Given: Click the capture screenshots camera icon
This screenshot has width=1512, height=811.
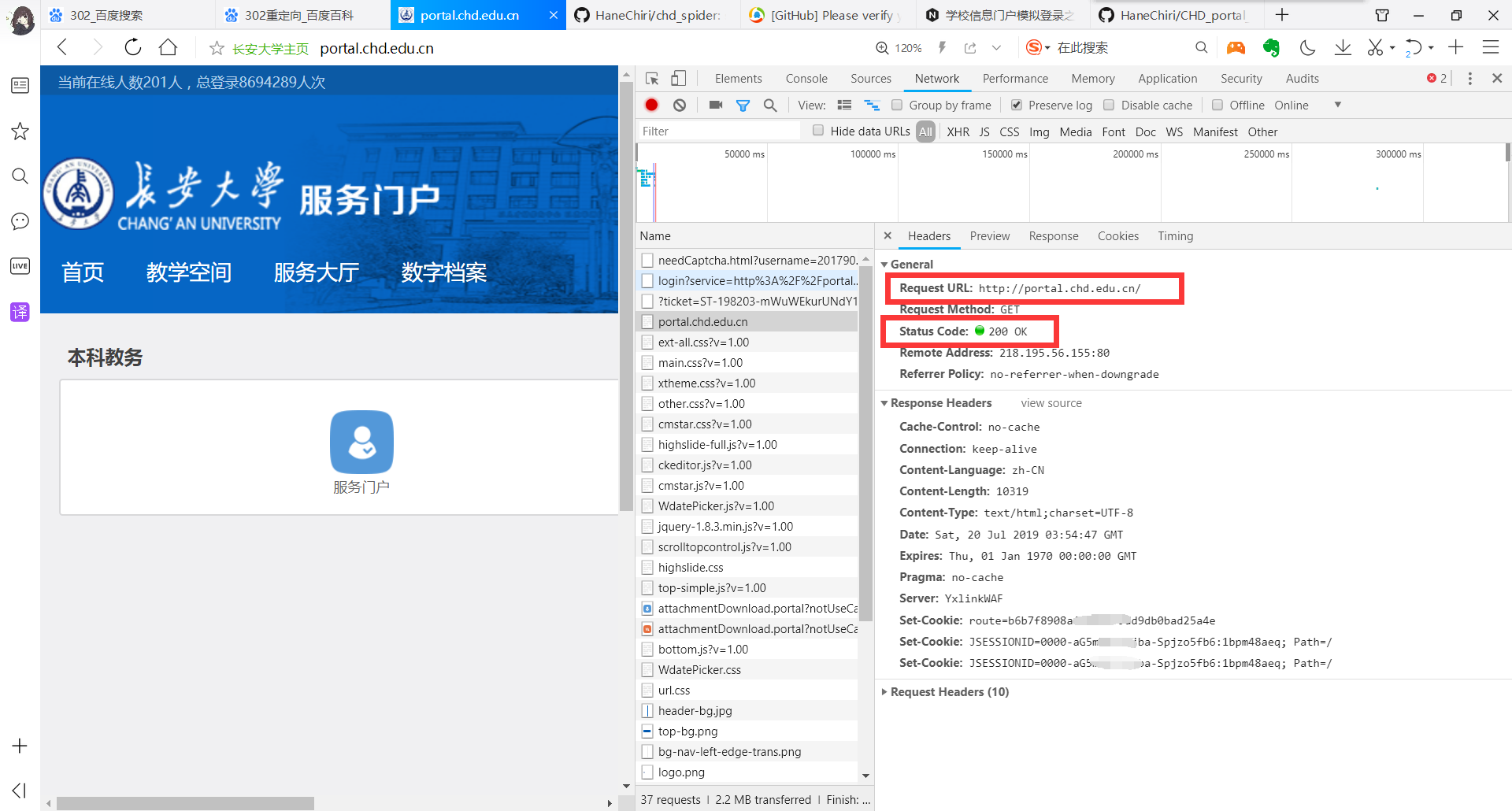Looking at the screenshot, I should 716,105.
